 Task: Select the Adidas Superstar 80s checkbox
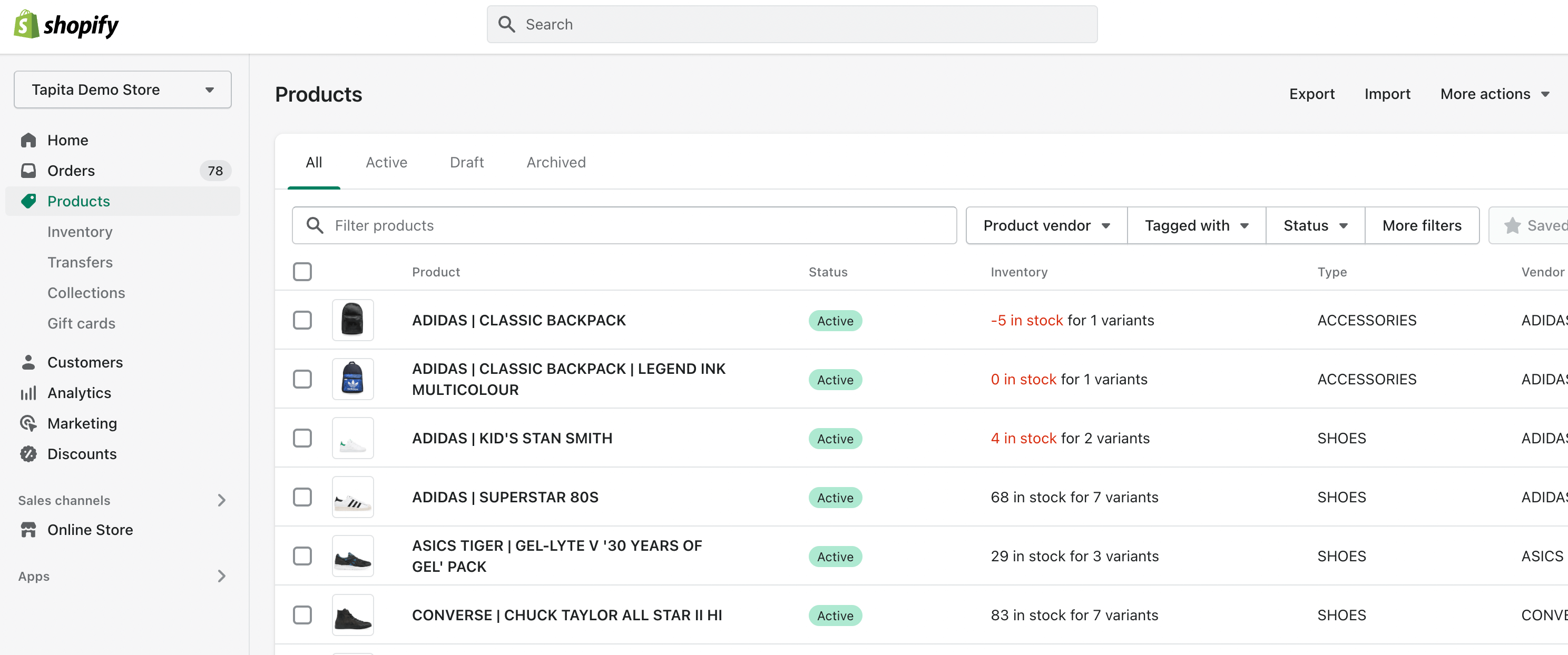click(x=302, y=497)
